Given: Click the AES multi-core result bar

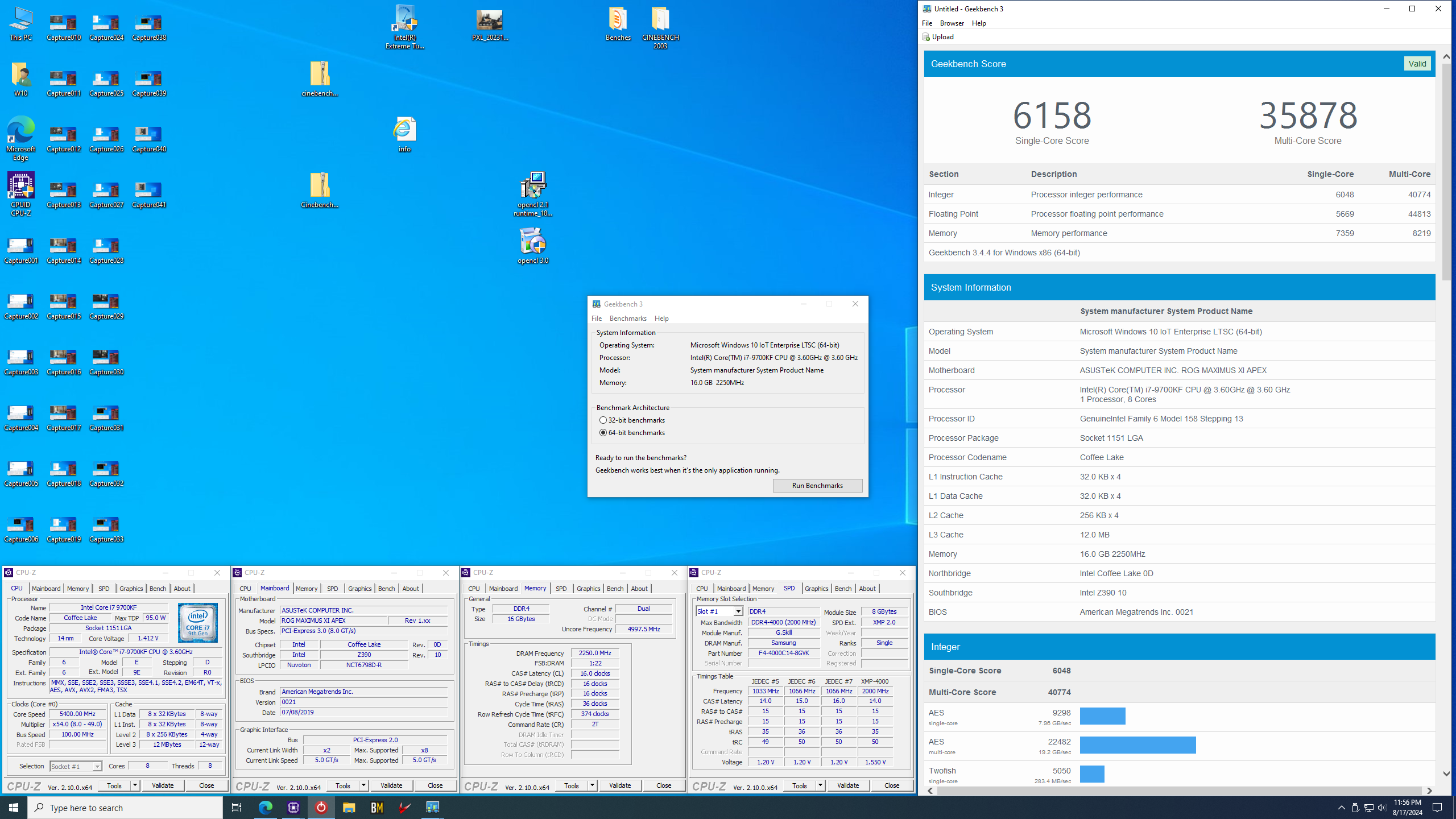Looking at the screenshot, I should tap(1137, 745).
